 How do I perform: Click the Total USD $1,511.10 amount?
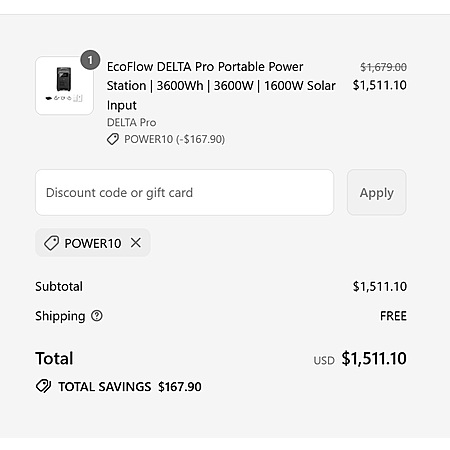360,359
